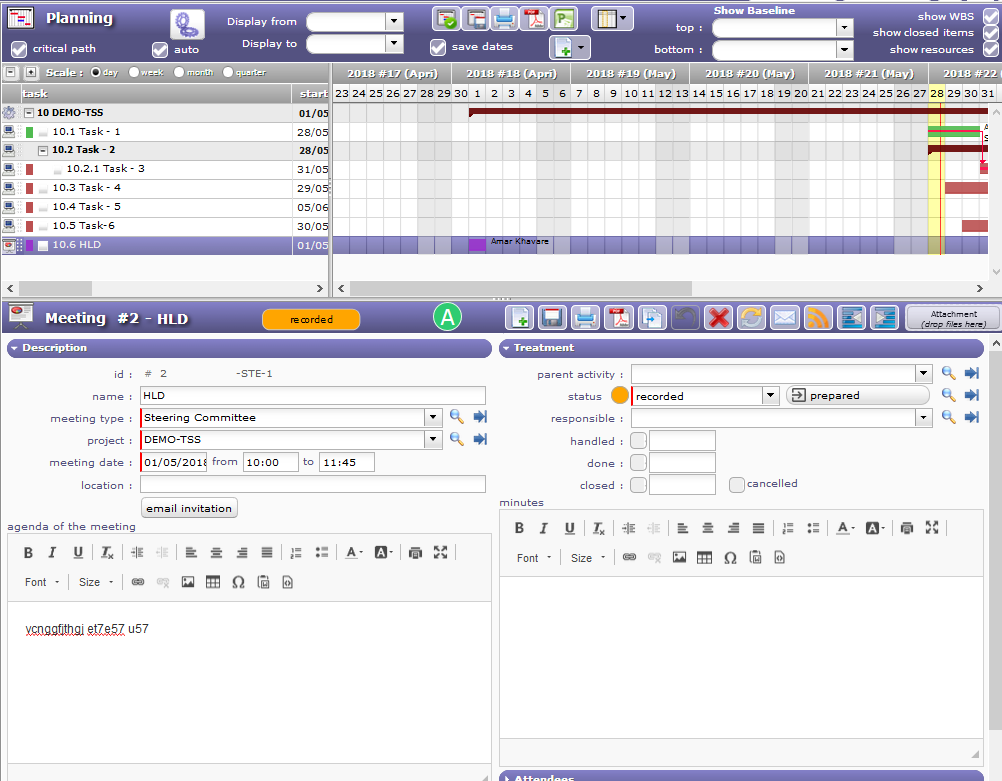
Task: Toggle the show WBS checkbox
Action: tap(990, 17)
